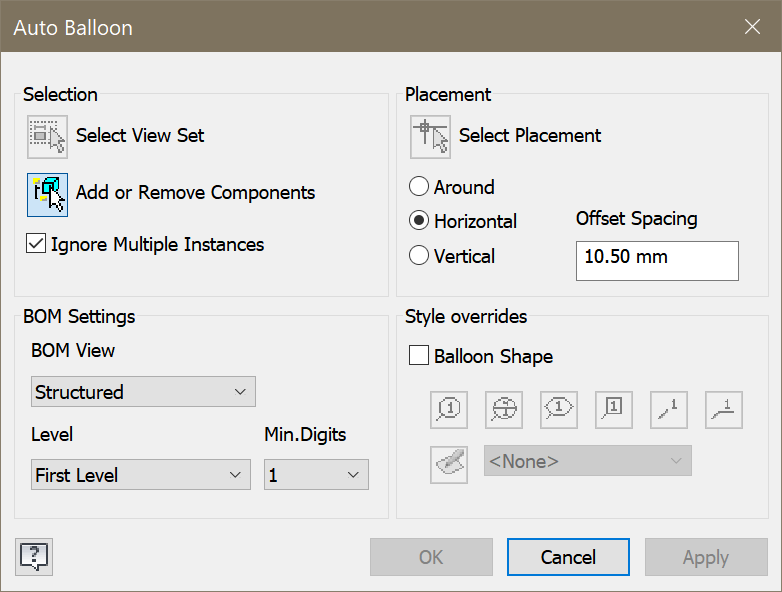The image size is (782, 592).
Task: Choose the hexagon balloon shape icon
Action: (x=559, y=408)
